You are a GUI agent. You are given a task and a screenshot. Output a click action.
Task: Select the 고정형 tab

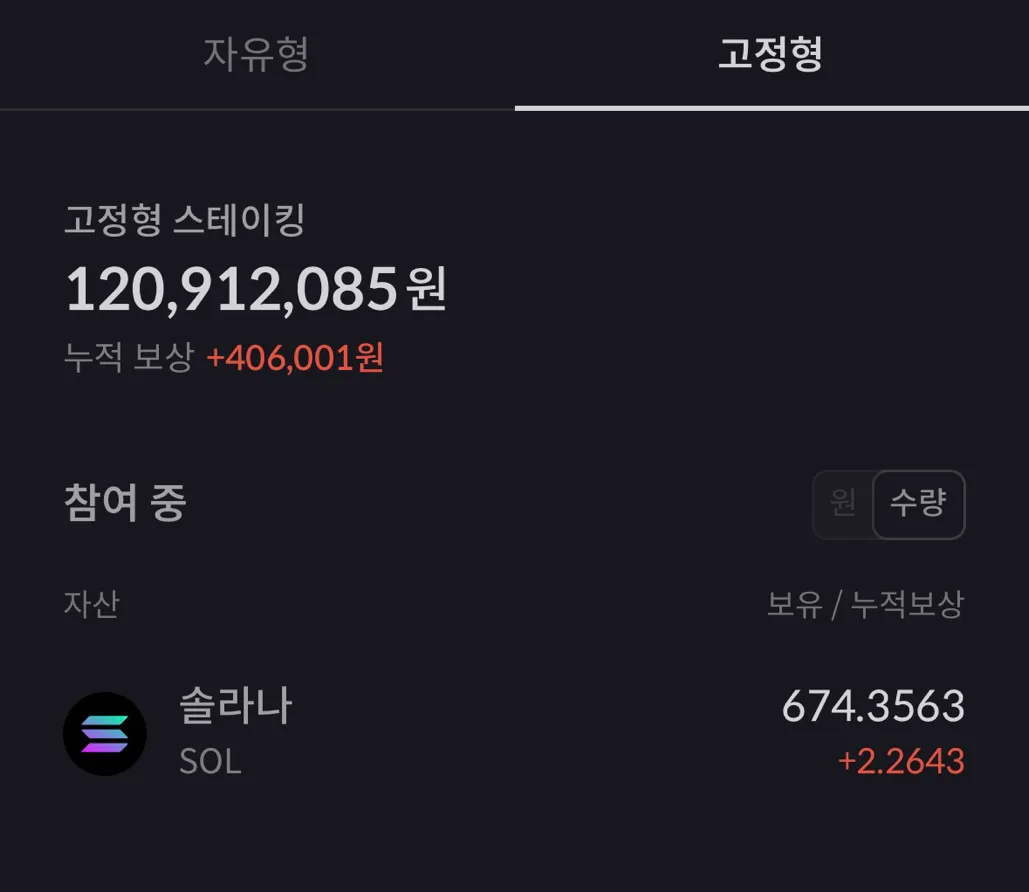tap(770, 54)
